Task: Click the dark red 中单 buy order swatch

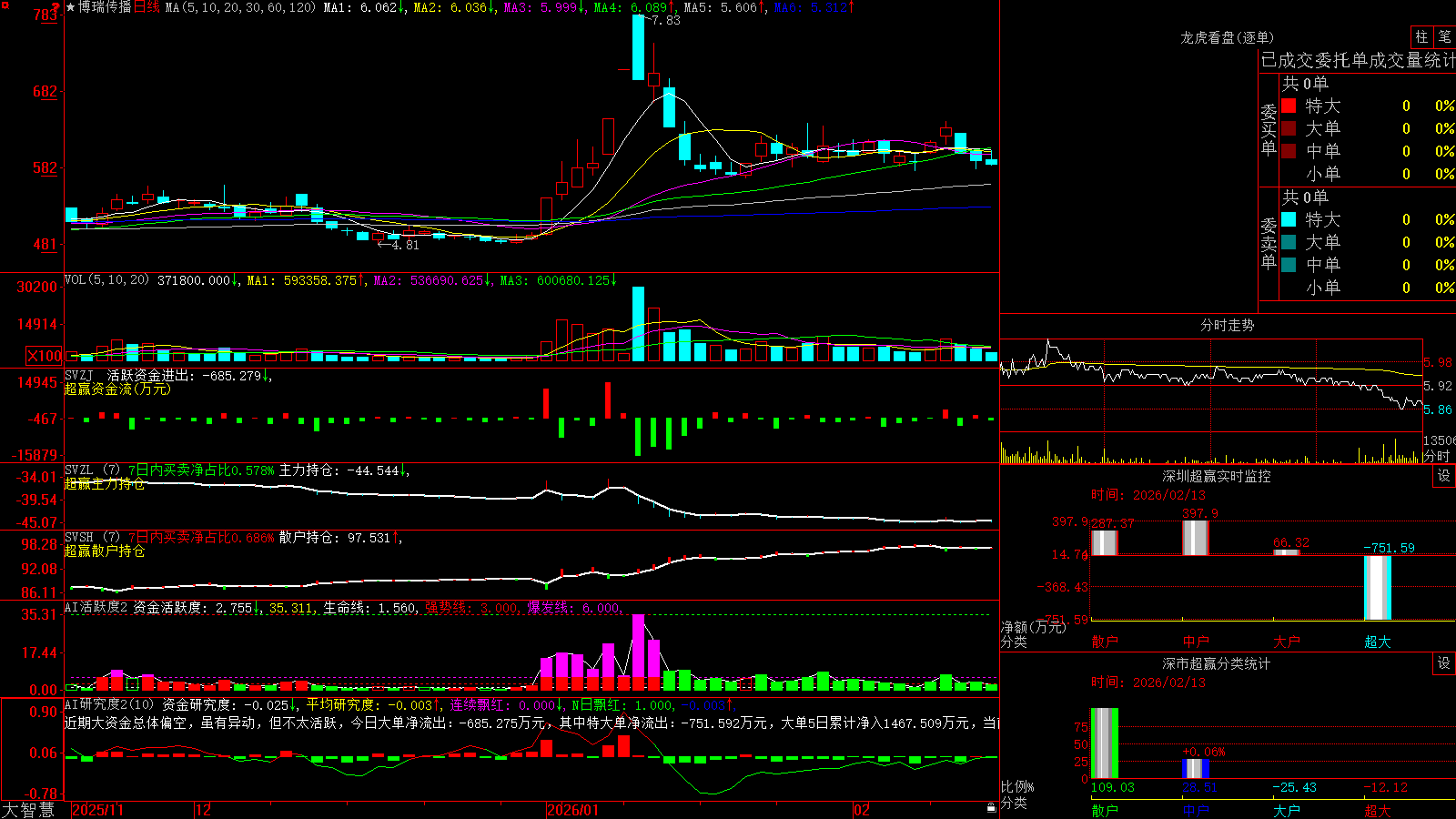Action: pyautogui.click(x=1289, y=151)
